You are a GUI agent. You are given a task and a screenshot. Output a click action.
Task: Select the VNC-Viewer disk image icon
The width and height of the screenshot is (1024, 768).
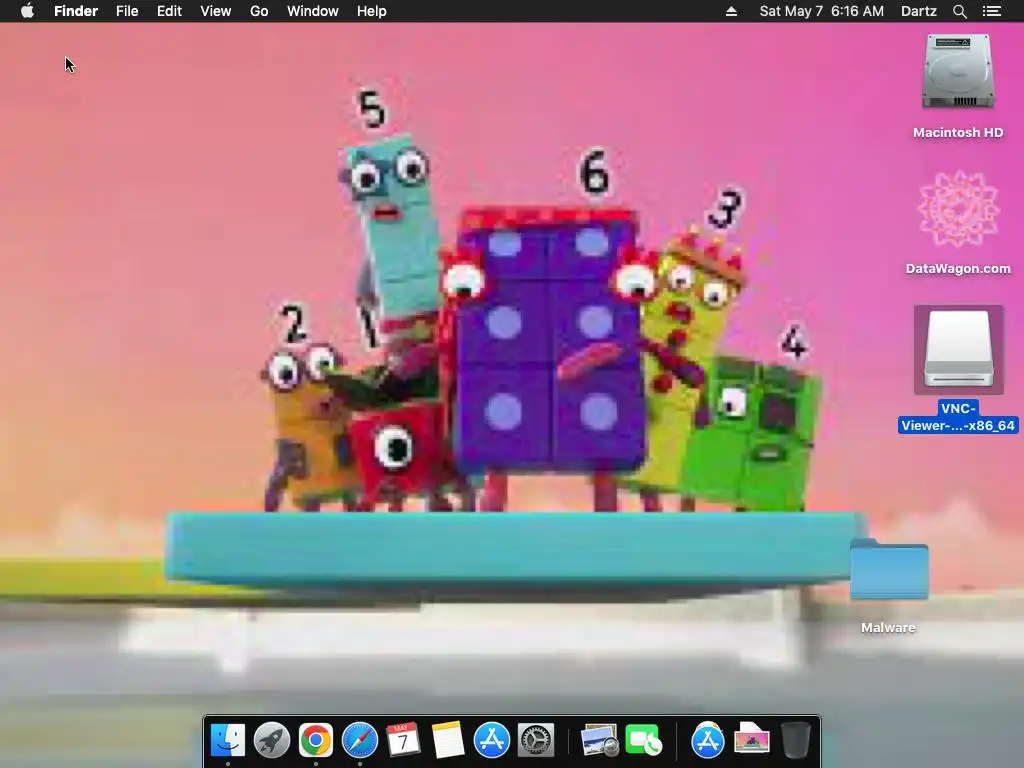[958, 350]
